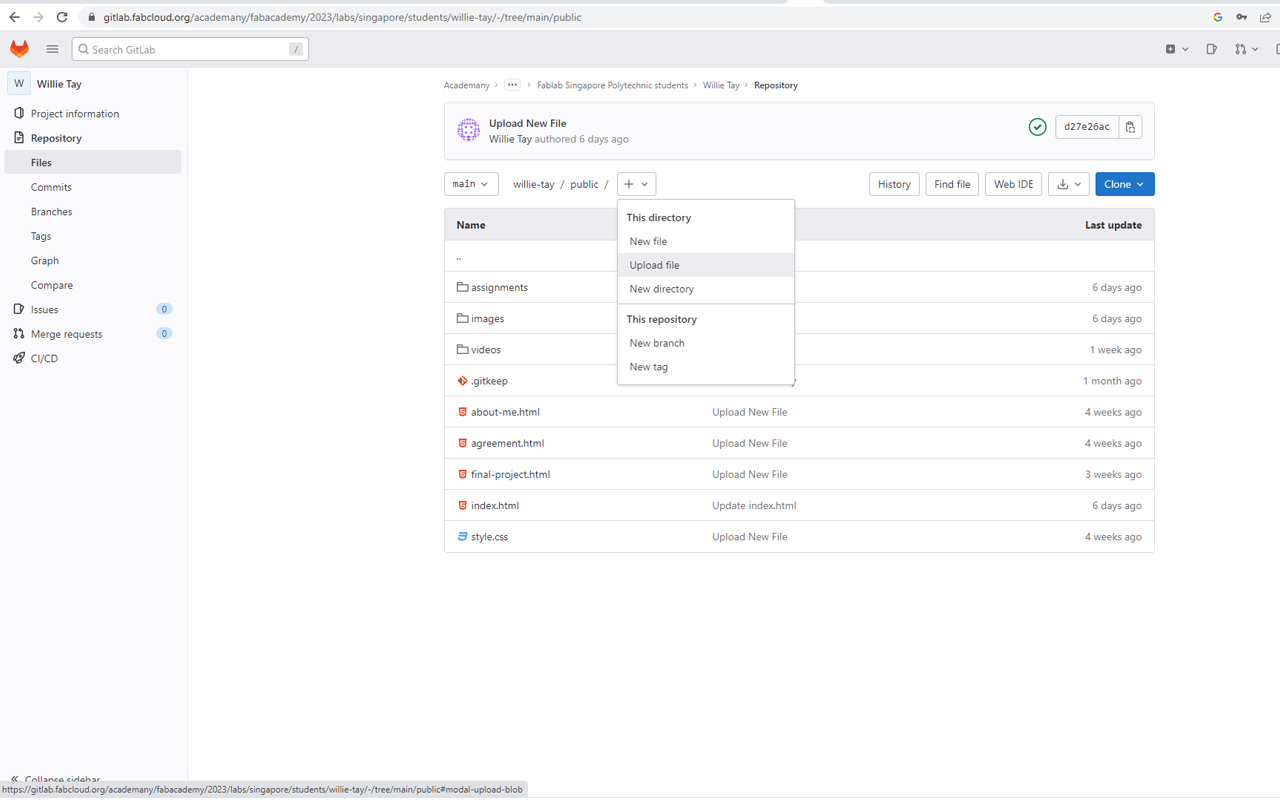Click the browser address bar URL

coord(342,17)
